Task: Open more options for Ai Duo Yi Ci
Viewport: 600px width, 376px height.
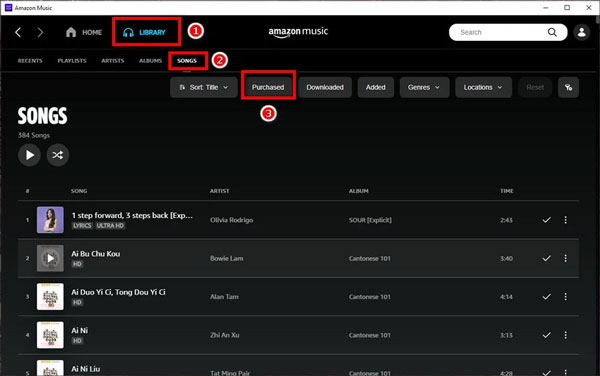Action: point(565,297)
